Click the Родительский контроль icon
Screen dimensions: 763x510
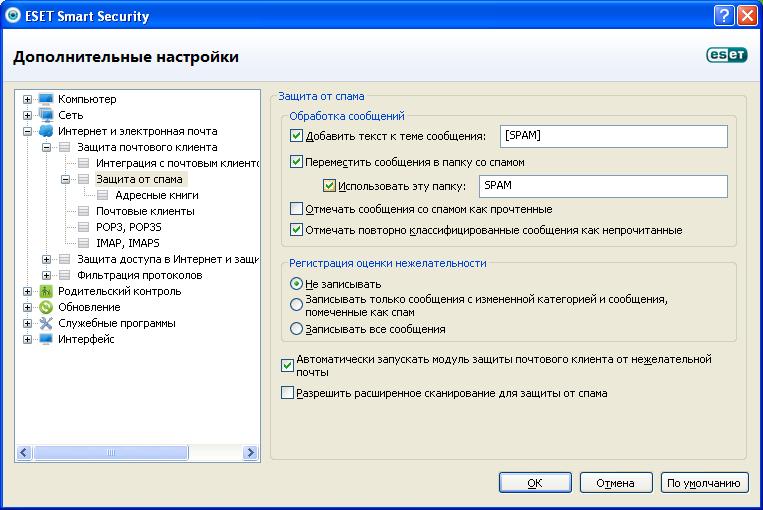point(46,291)
